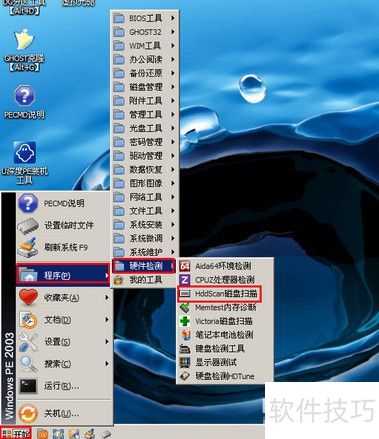
Task: Click the 刷新系统 F9 brush icon
Action: coord(28,247)
